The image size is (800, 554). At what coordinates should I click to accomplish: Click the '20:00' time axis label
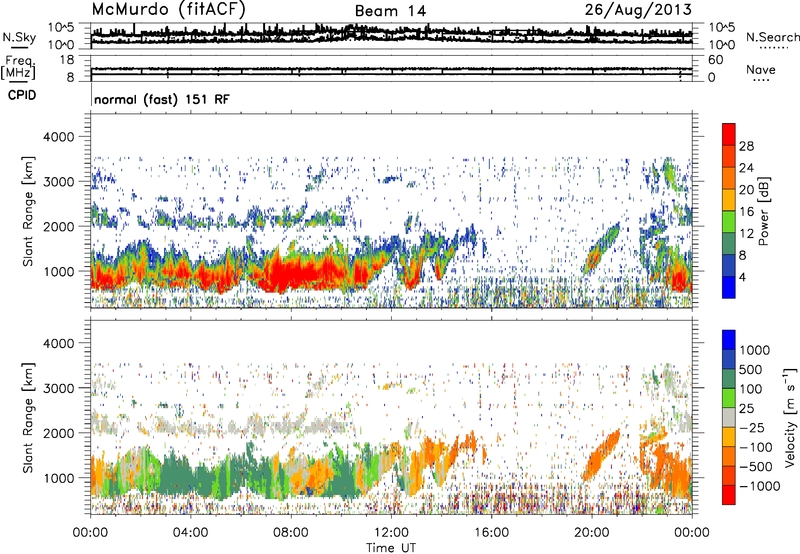pos(592,533)
